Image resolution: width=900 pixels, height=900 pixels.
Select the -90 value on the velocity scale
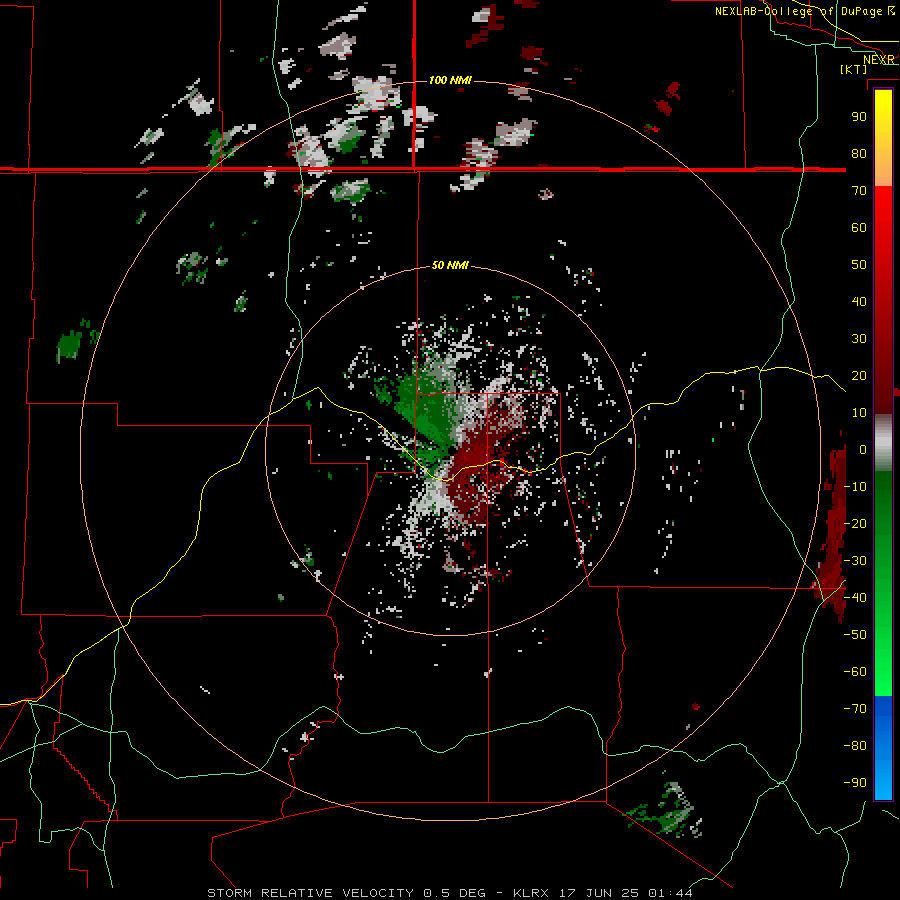pyautogui.click(x=855, y=783)
